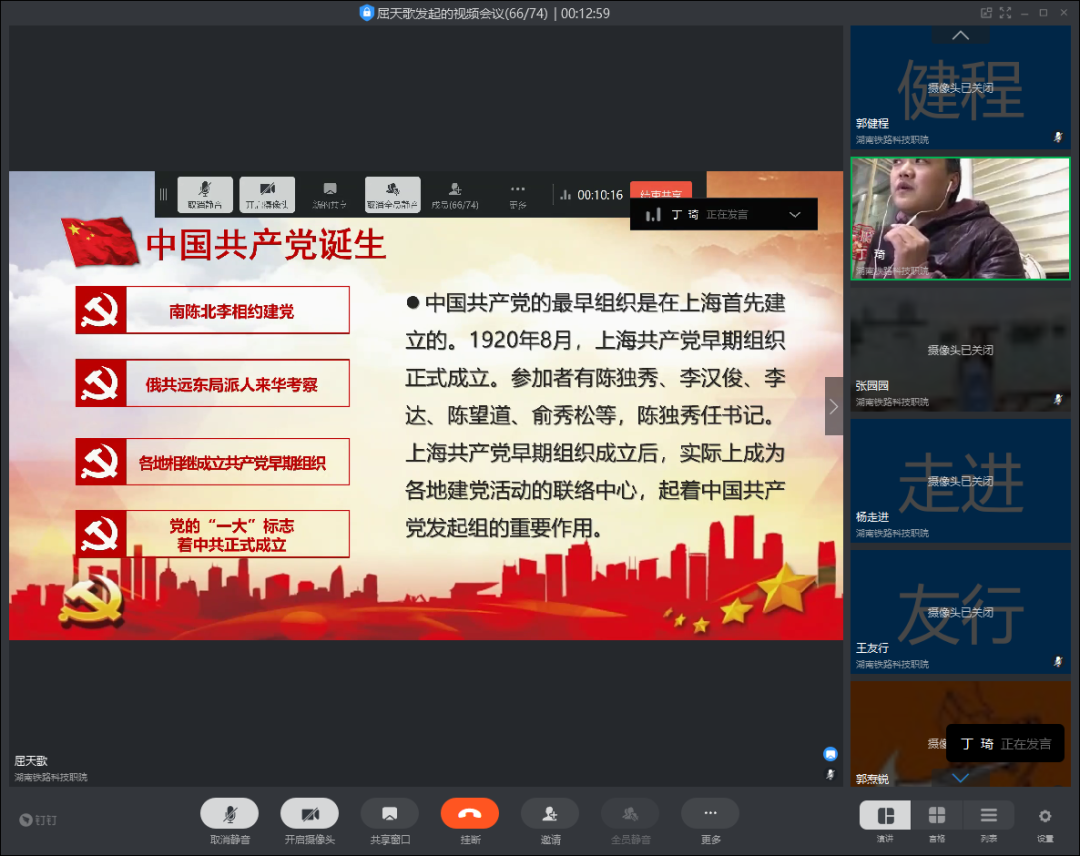Click 各地相继成立共产党早期组织 slide item
The image size is (1080, 856).
pos(213,462)
